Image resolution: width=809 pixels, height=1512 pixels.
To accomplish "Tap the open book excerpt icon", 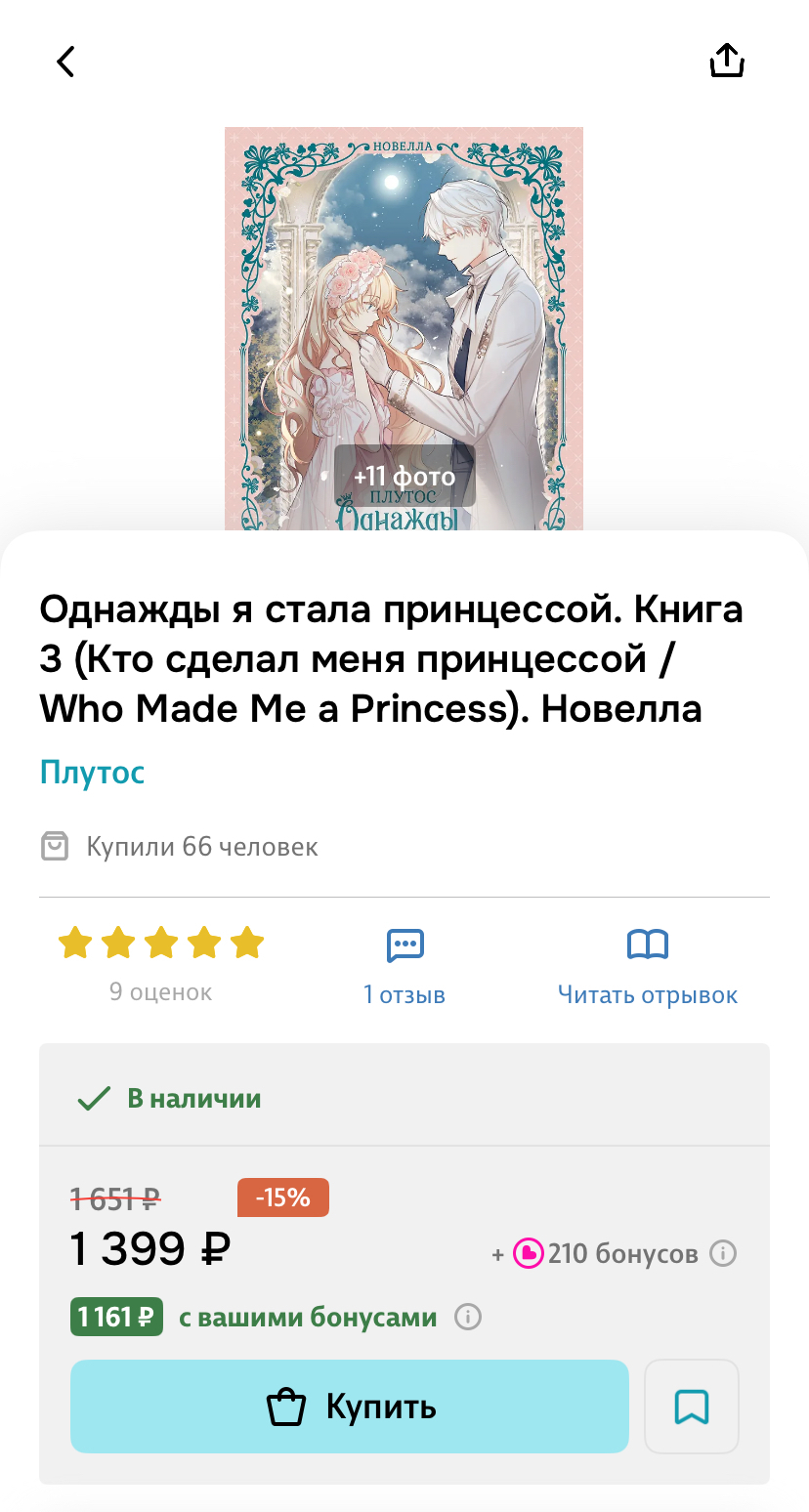I will click(x=648, y=945).
